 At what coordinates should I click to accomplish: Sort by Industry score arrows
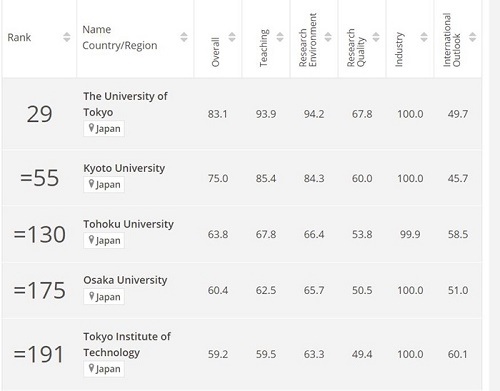424,37
